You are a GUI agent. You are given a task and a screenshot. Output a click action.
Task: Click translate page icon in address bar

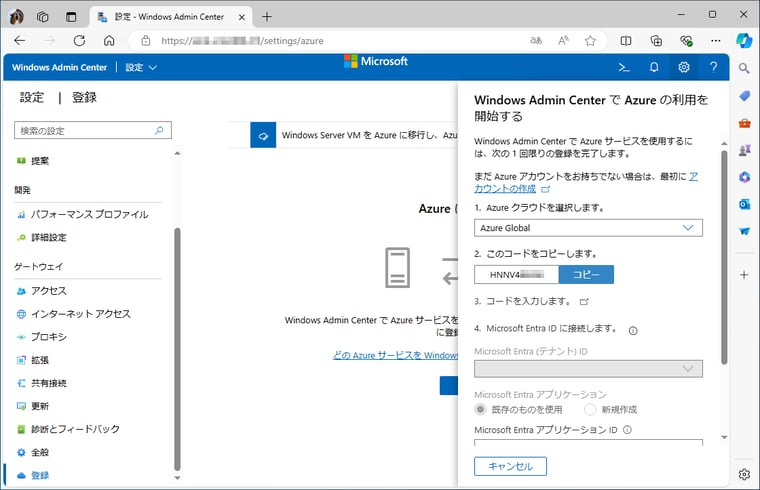tap(536, 41)
